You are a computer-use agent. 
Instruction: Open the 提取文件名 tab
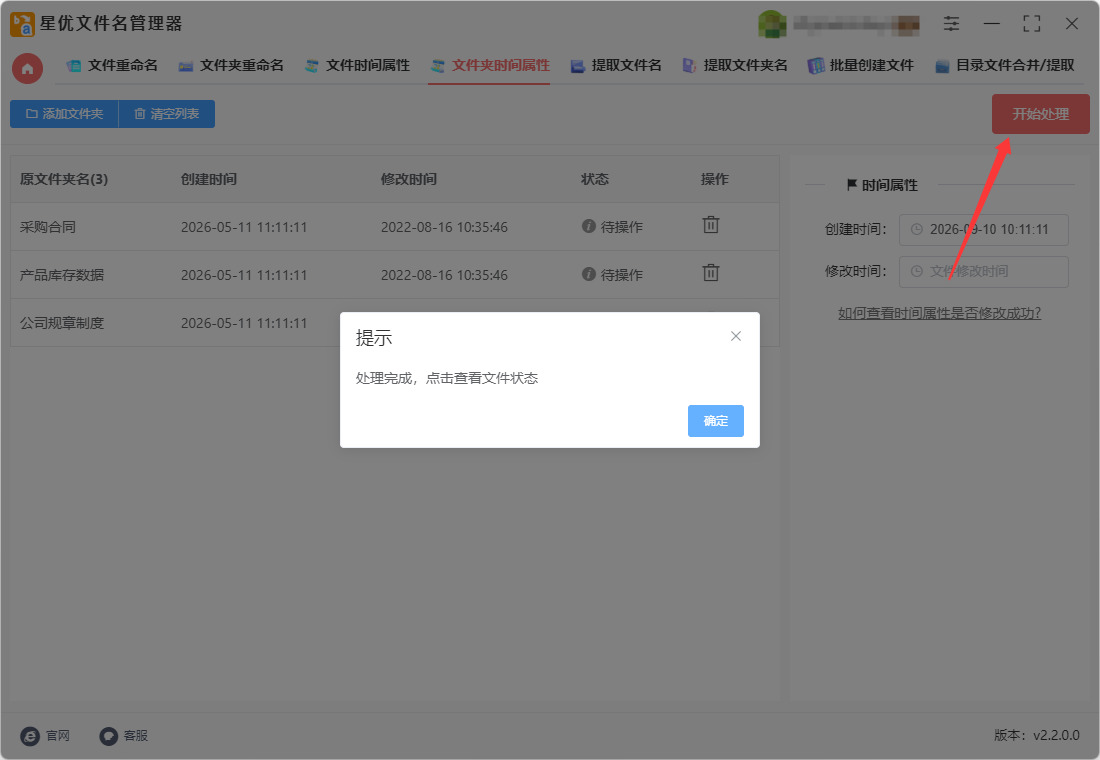(616, 65)
